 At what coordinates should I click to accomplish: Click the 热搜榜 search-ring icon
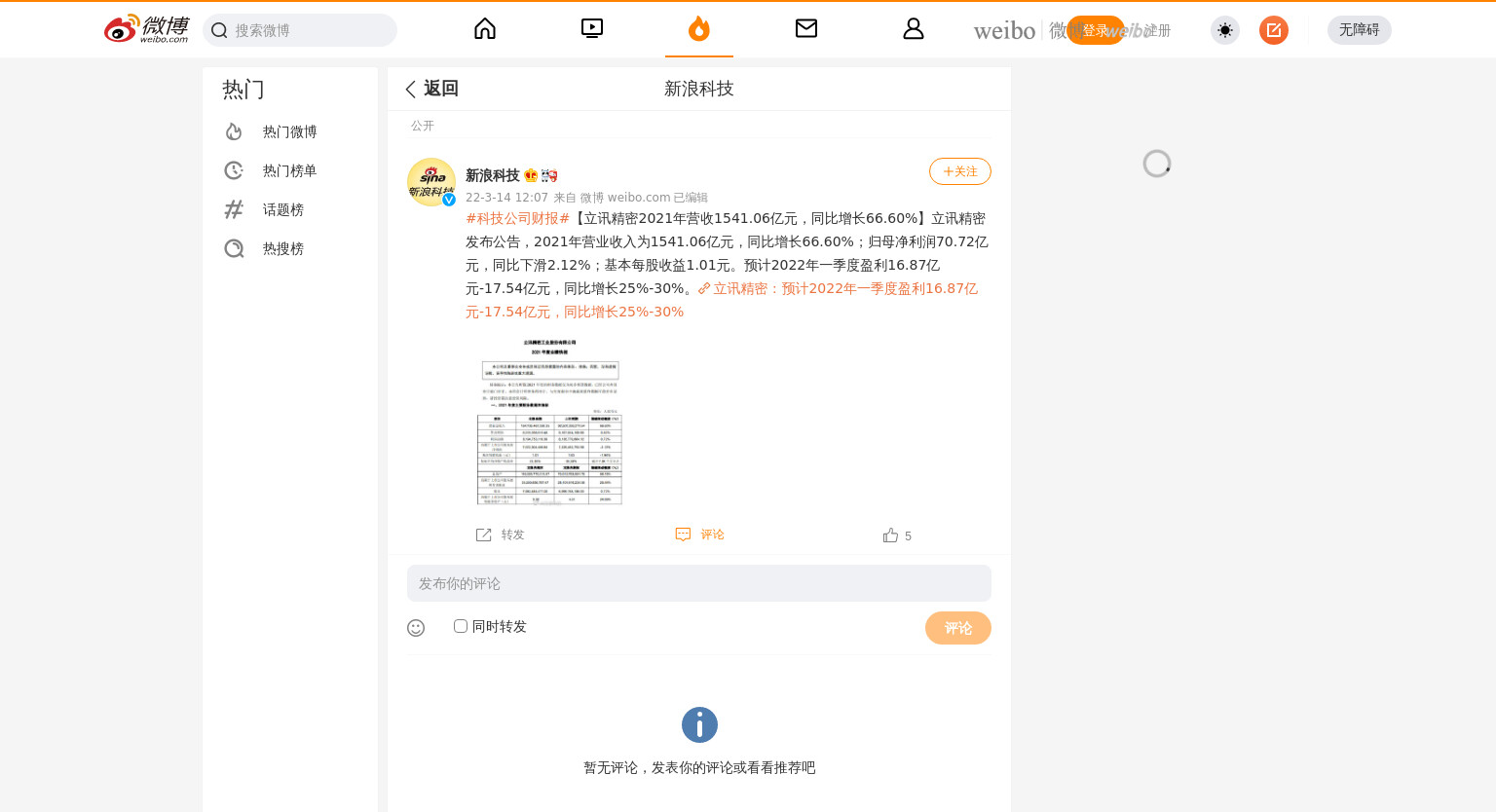coord(234,248)
